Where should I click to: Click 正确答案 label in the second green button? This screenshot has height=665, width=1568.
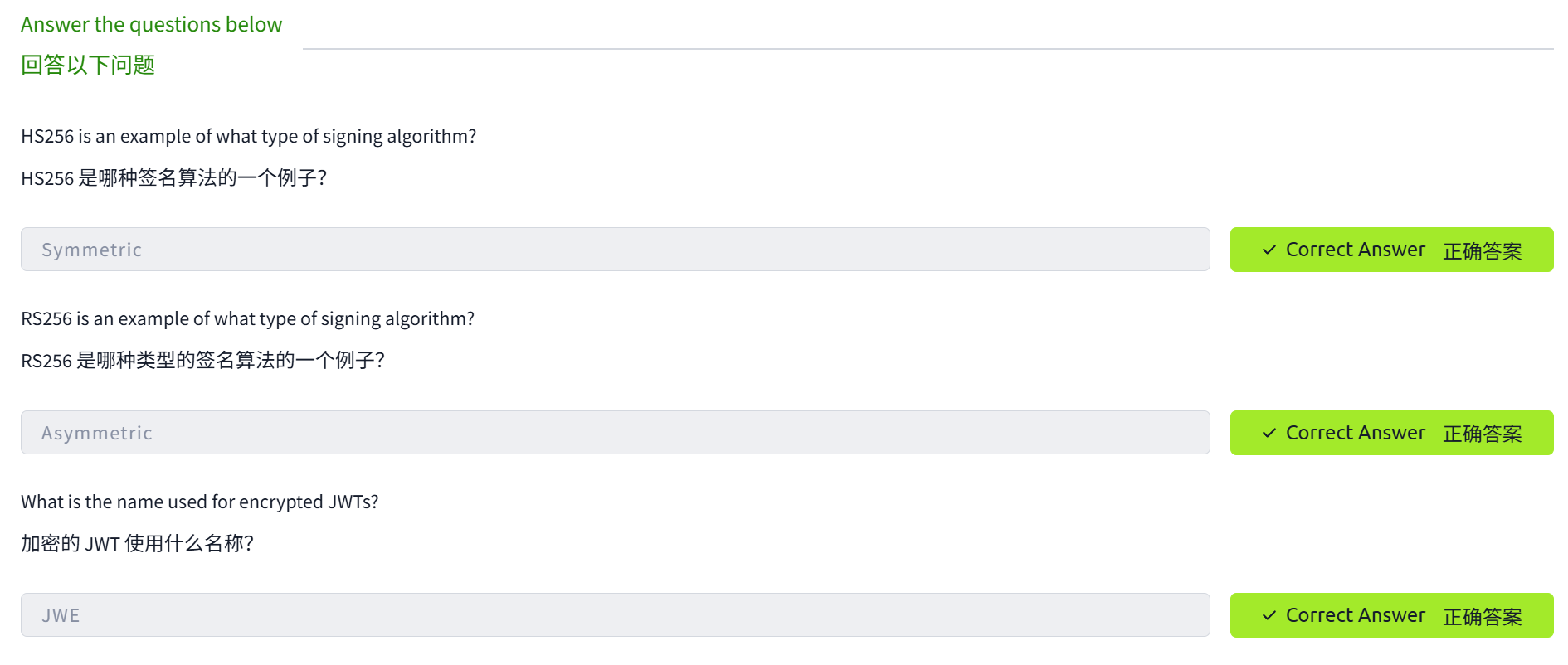pyautogui.click(x=1482, y=434)
